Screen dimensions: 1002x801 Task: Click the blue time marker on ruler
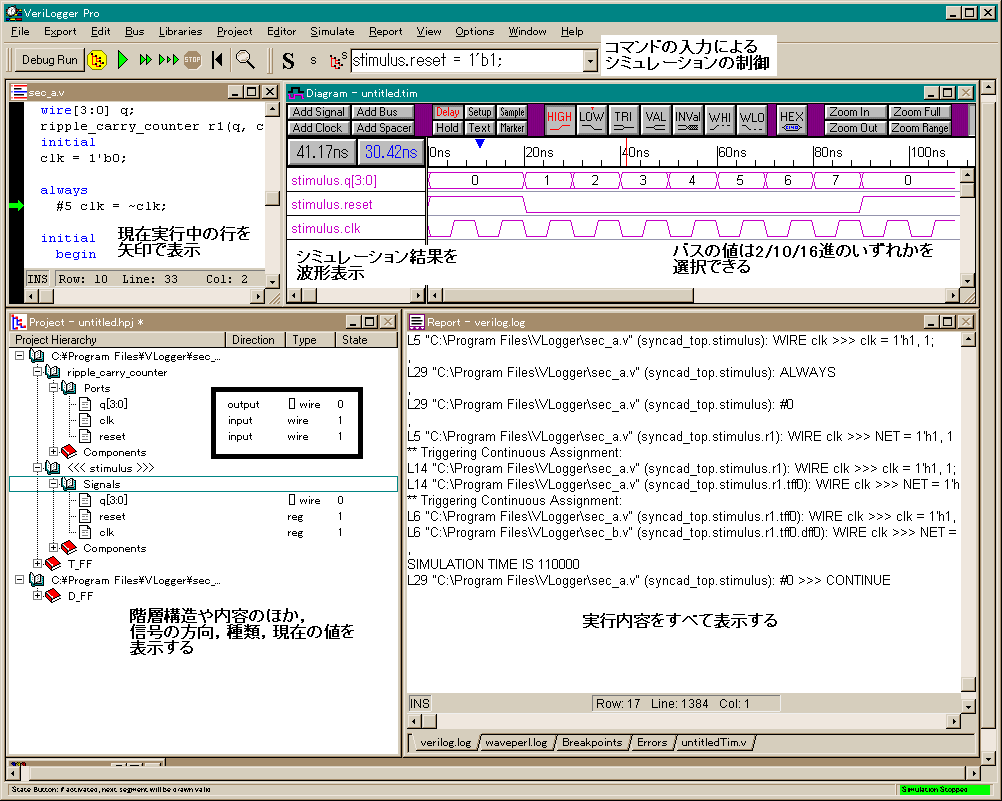tap(480, 145)
